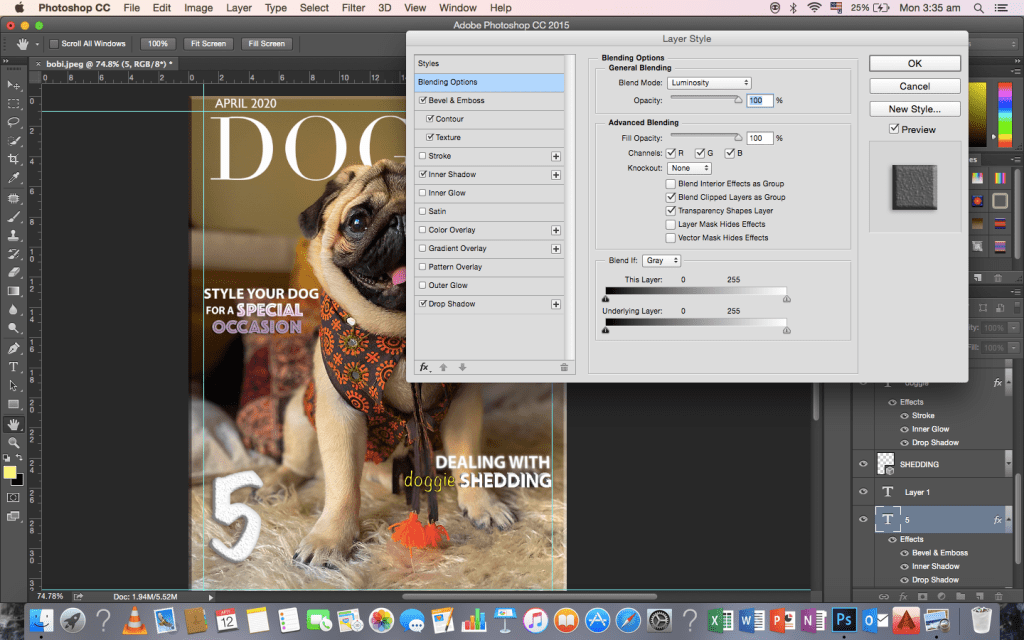Open the Filter menu
Viewport: 1024px width, 640px height.
click(353, 8)
